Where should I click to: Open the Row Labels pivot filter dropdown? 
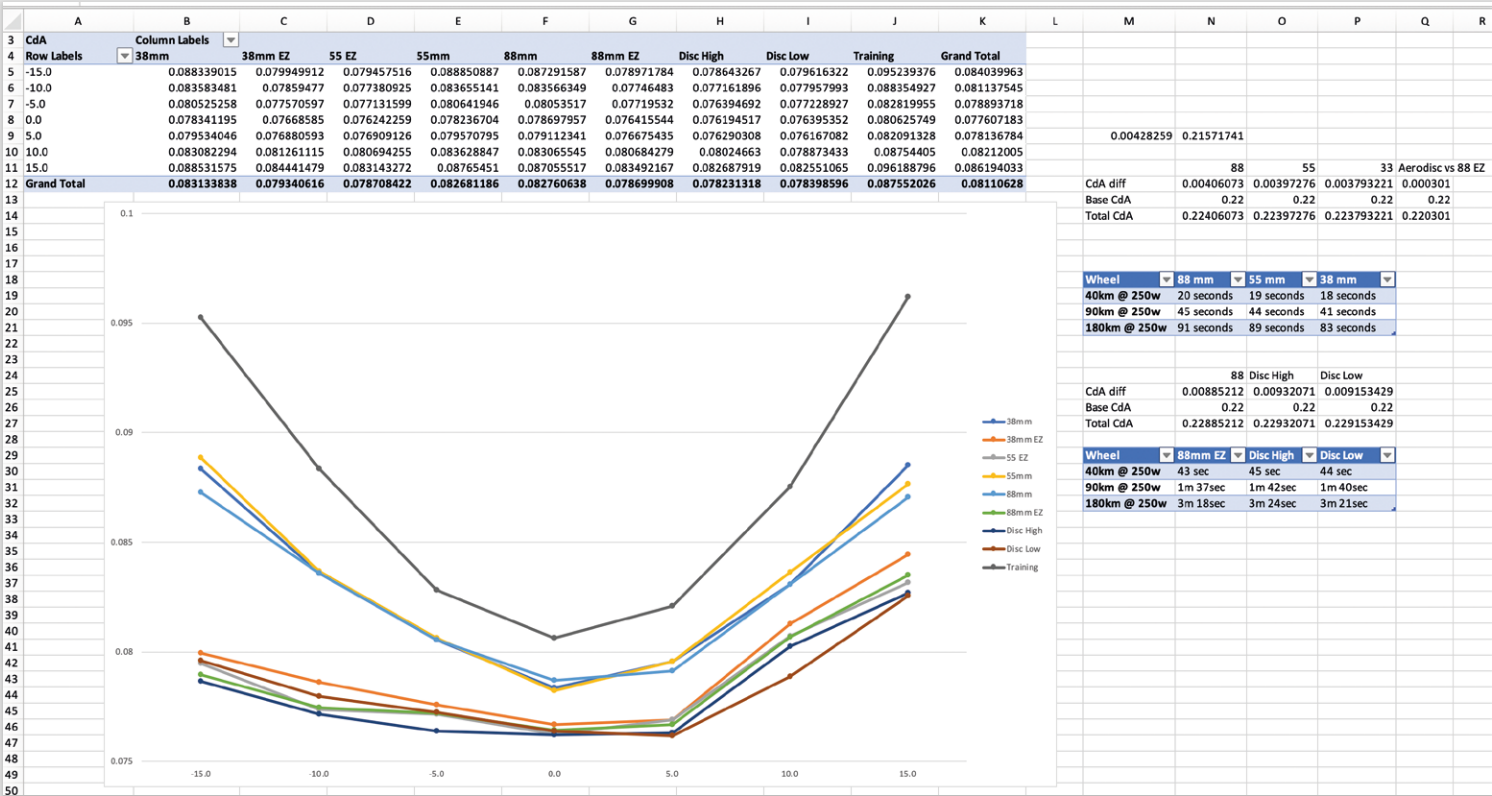point(125,56)
